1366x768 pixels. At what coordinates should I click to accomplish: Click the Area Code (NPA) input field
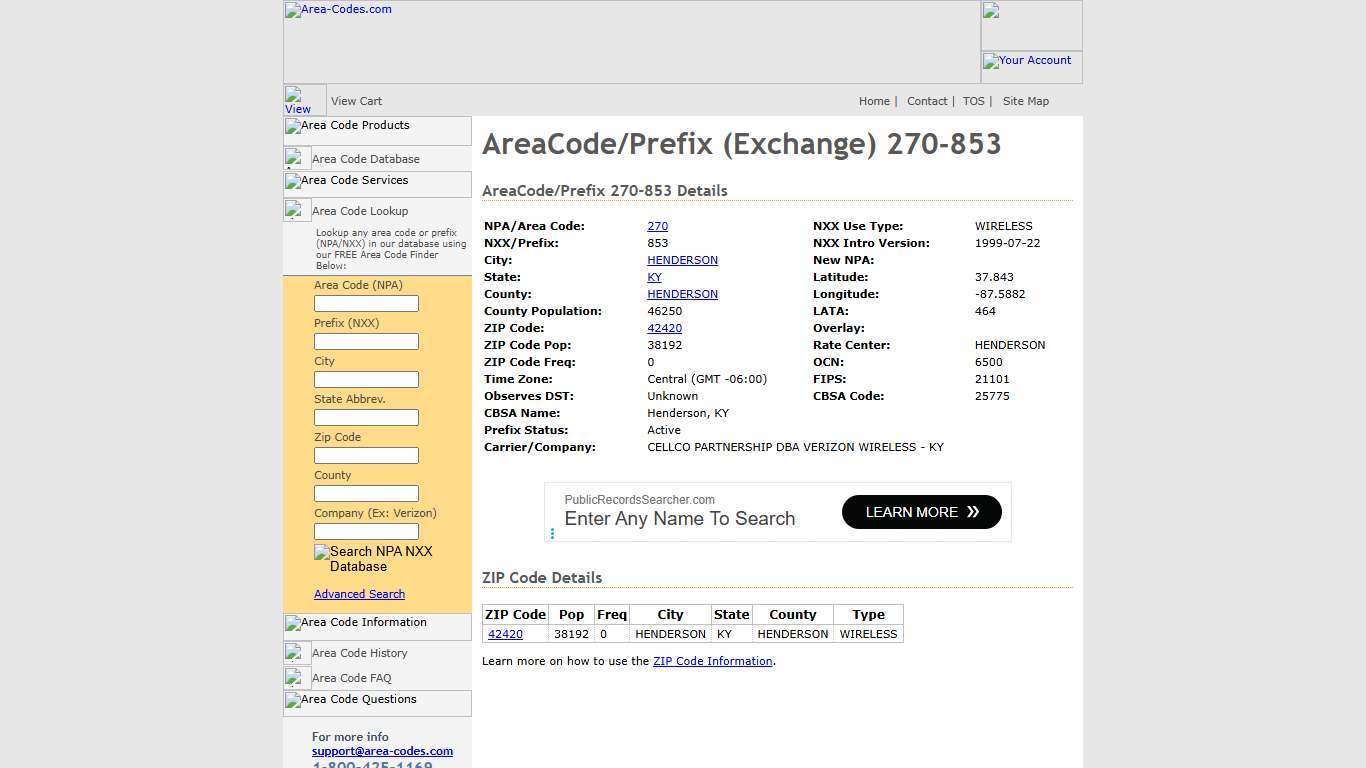tap(366, 303)
